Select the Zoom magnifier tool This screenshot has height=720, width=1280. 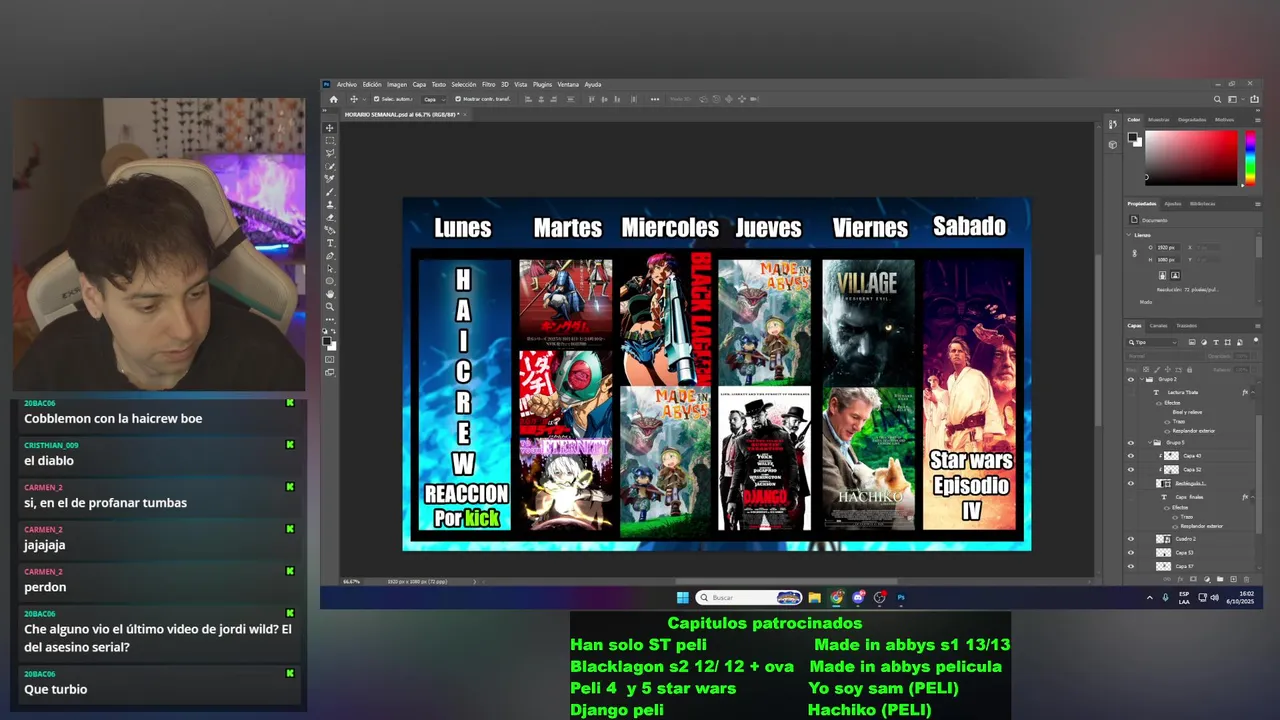point(329,307)
